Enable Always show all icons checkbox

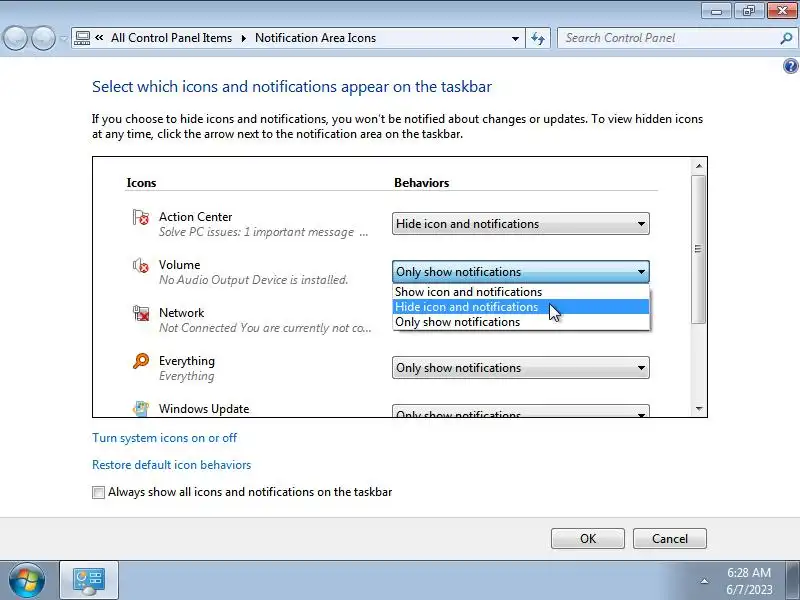(x=98, y=492)
